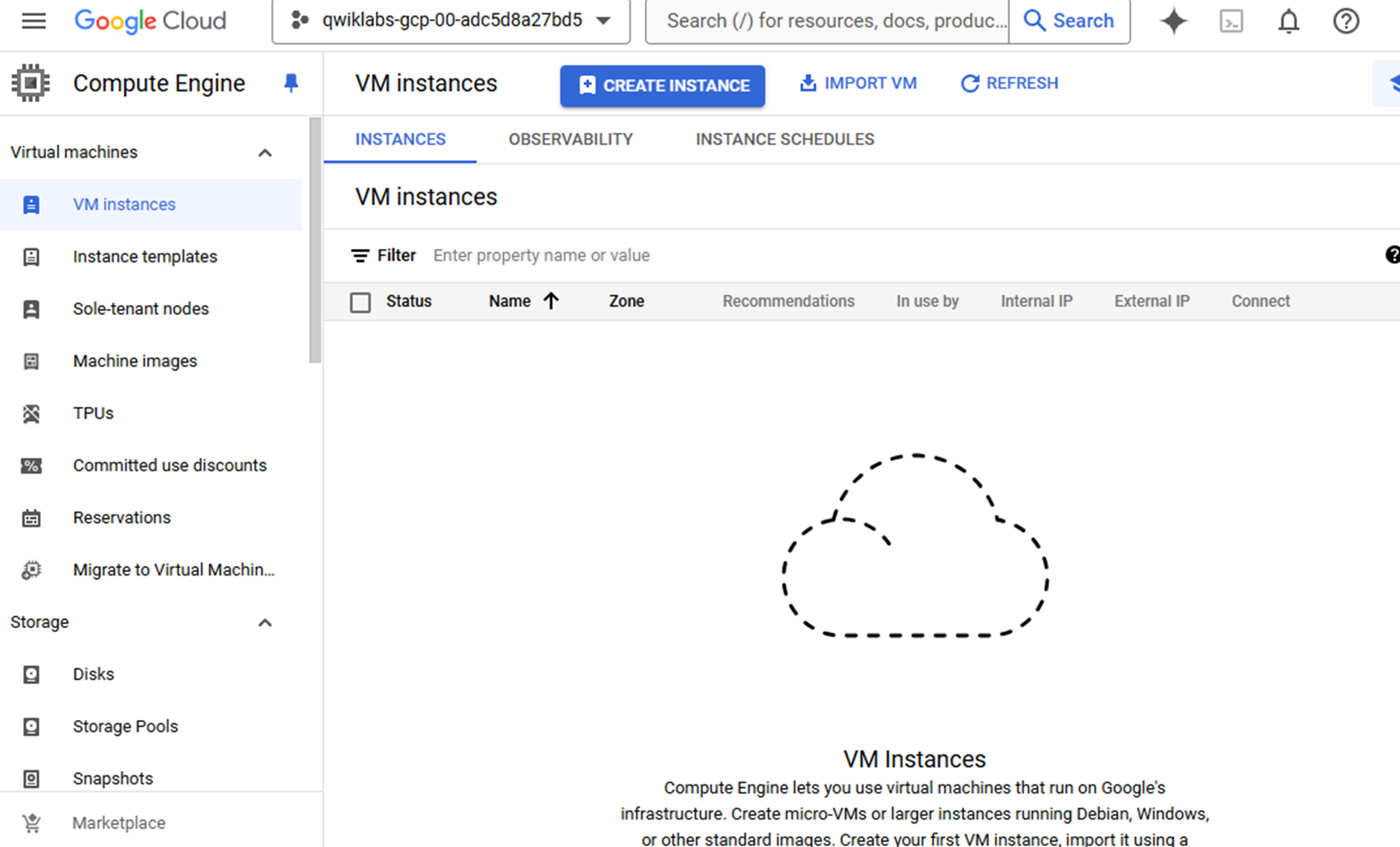This screenshot has height=847, width=1400.
Task: Open Migrate to Virtual Machines page
Action: tap(174, 570)
